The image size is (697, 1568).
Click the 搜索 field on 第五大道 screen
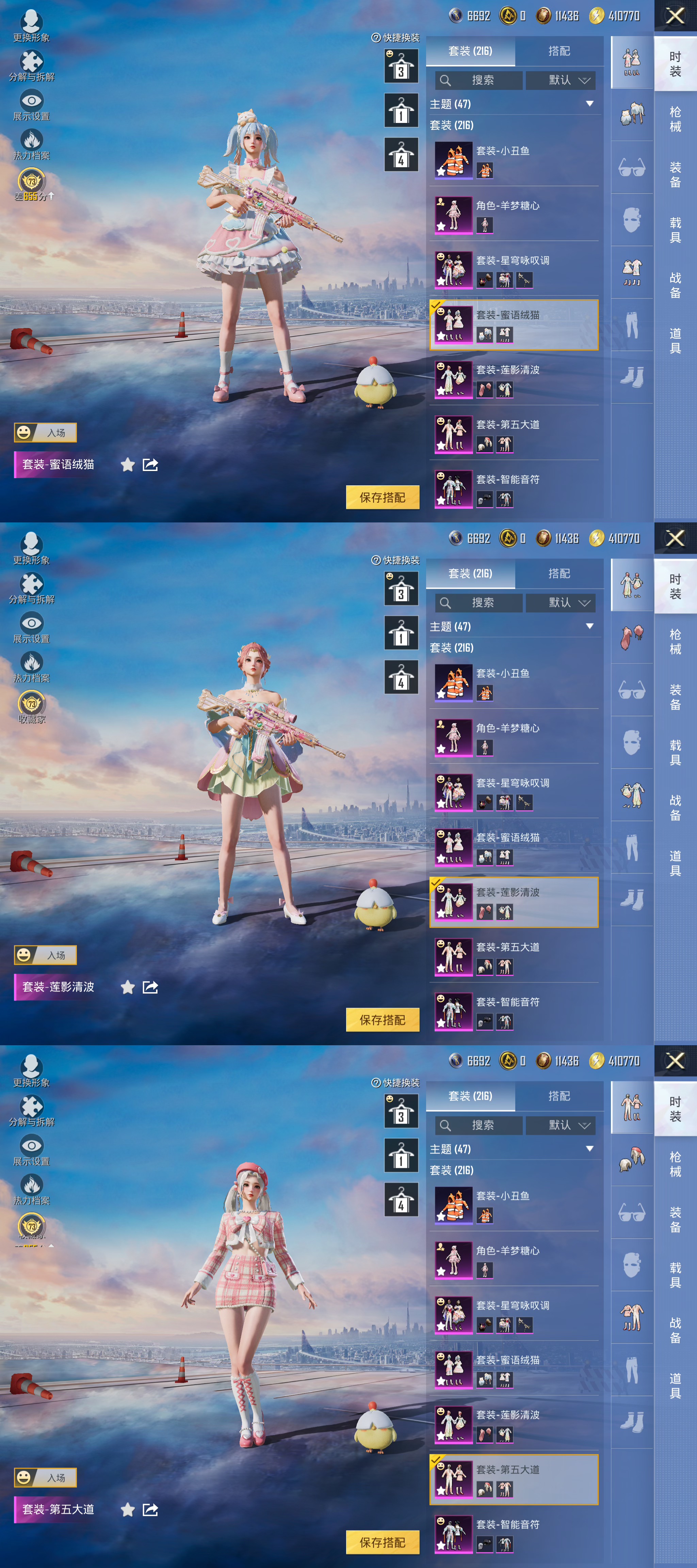(x=479, y=1126)
